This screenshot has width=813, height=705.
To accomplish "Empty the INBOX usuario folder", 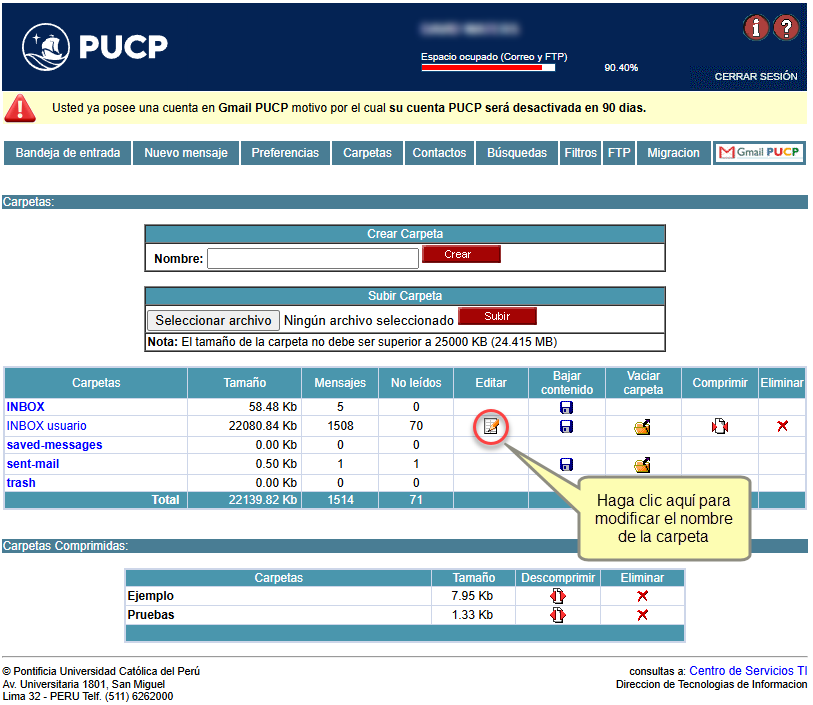I will 642,427.
